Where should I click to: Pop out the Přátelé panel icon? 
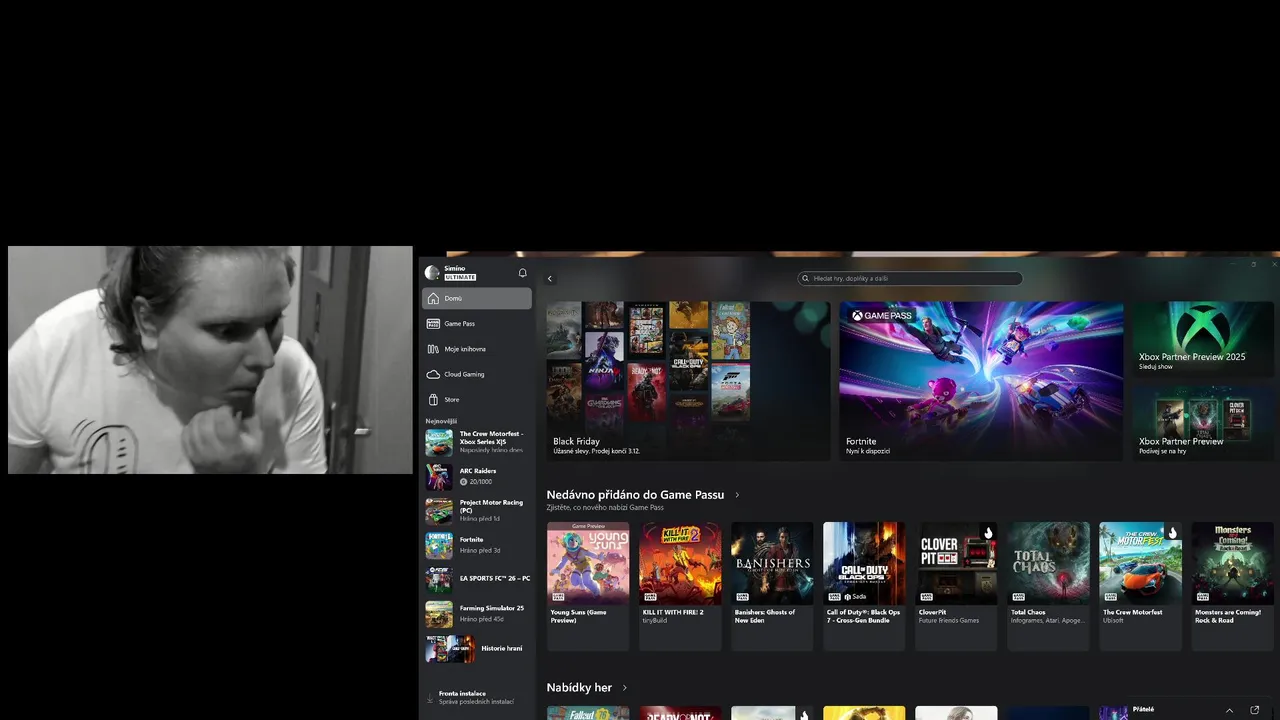click(x=1255, y=710)
